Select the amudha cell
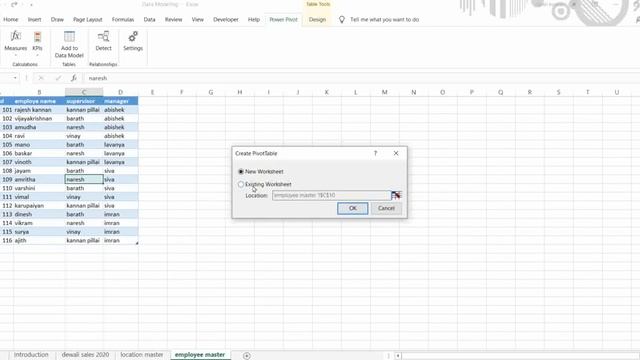 pos(39,127)
